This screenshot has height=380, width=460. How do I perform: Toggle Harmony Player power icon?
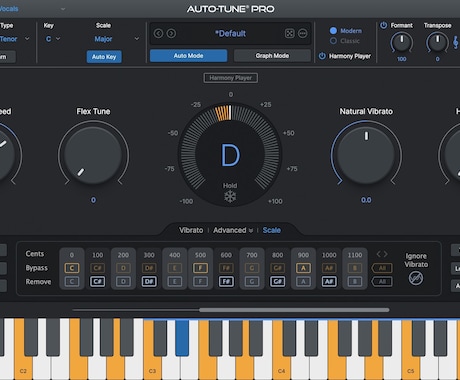[322, 56]
